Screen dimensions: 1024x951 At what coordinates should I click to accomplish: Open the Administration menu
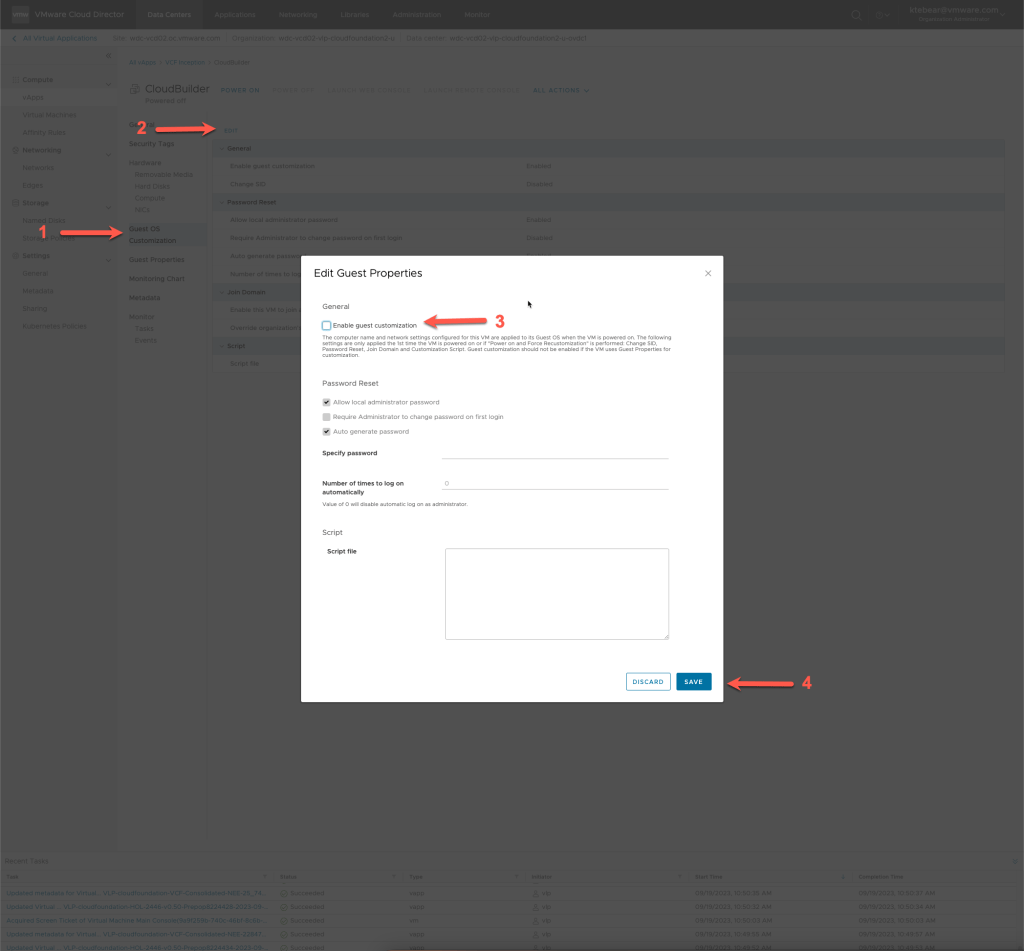pyautogui.click(x=417, y=14)
